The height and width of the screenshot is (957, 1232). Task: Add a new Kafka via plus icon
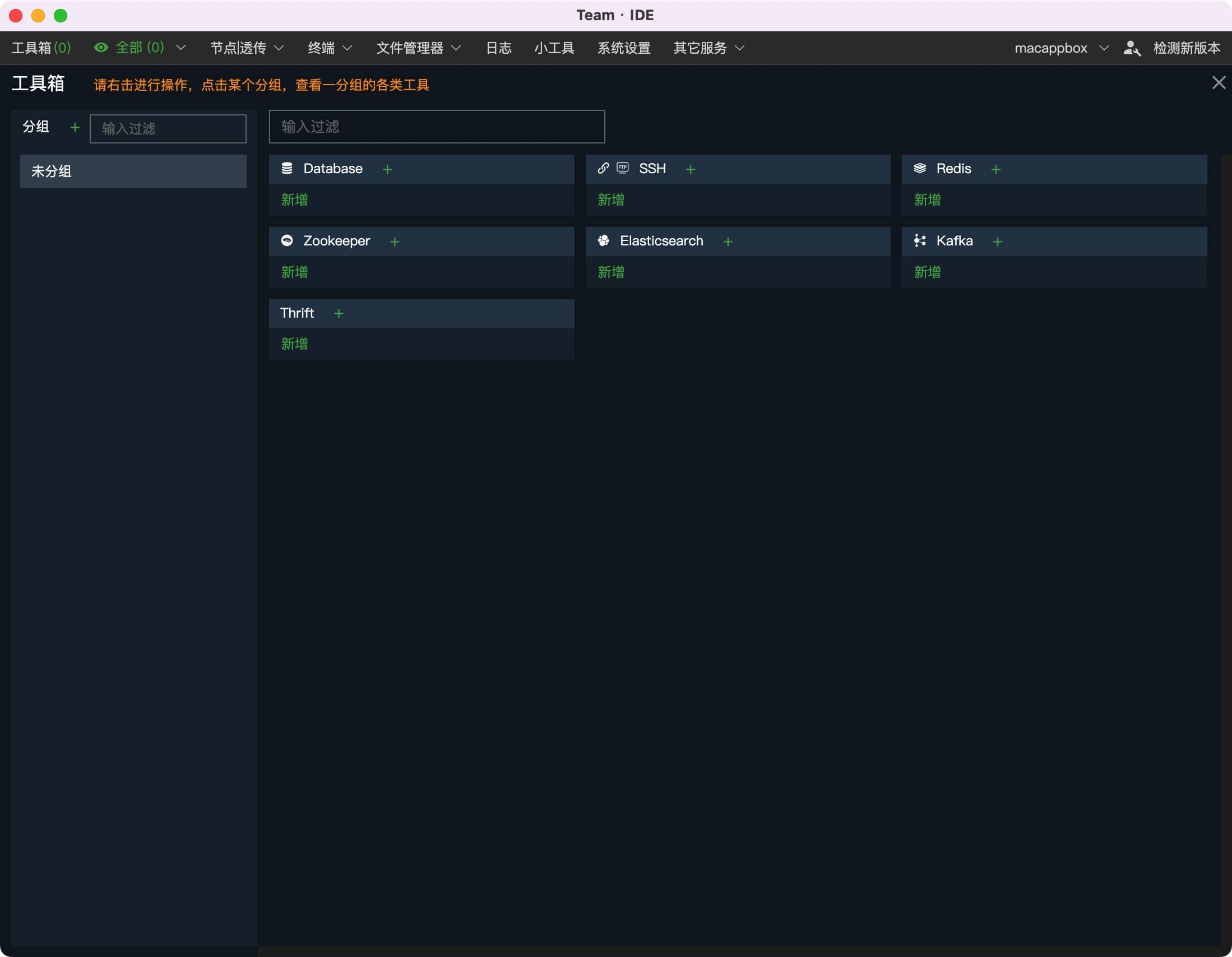pyautogui.click(x=997, y=241)
